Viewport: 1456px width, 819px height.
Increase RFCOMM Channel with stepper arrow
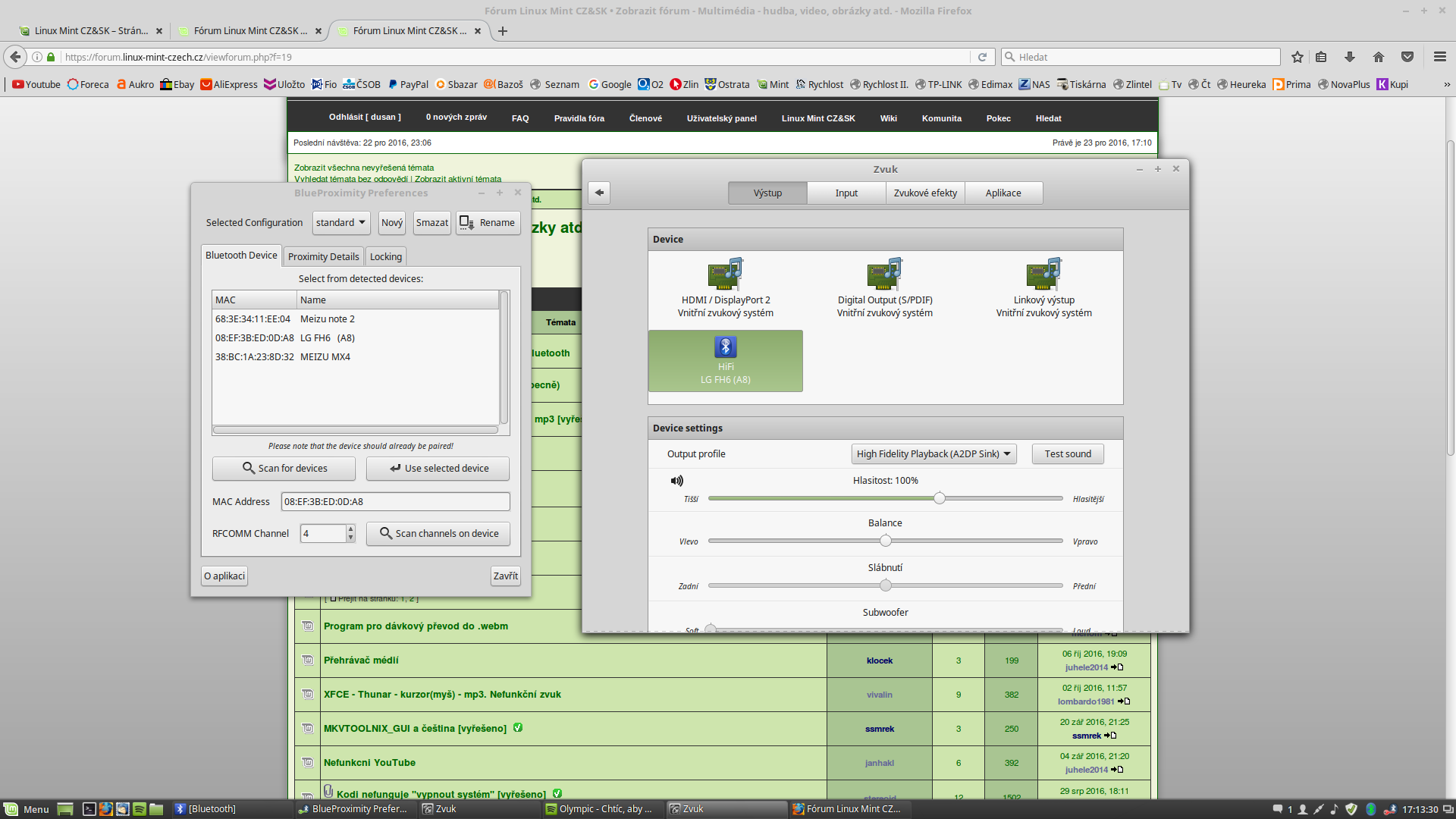click(x=350, y=529)
